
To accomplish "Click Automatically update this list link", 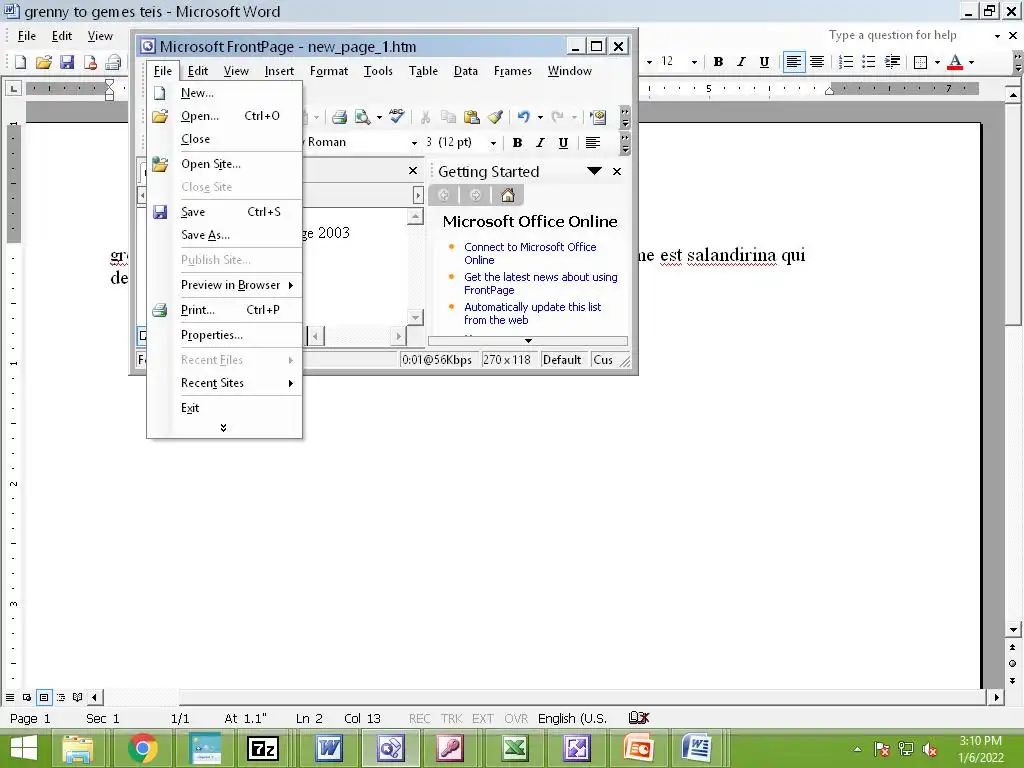I will tap(532, 313).
